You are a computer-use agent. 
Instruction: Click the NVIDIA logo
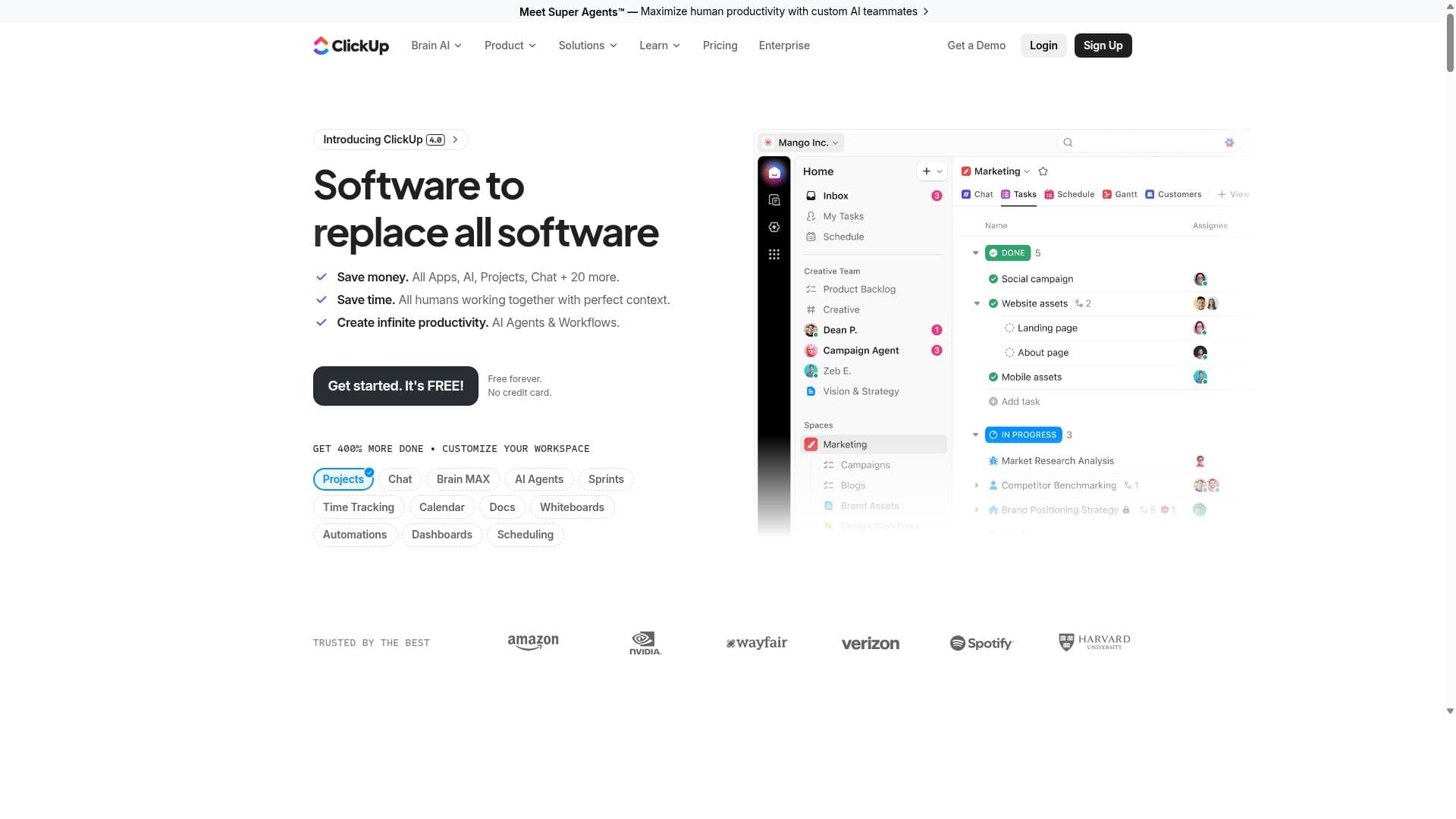tap(645, 643)
